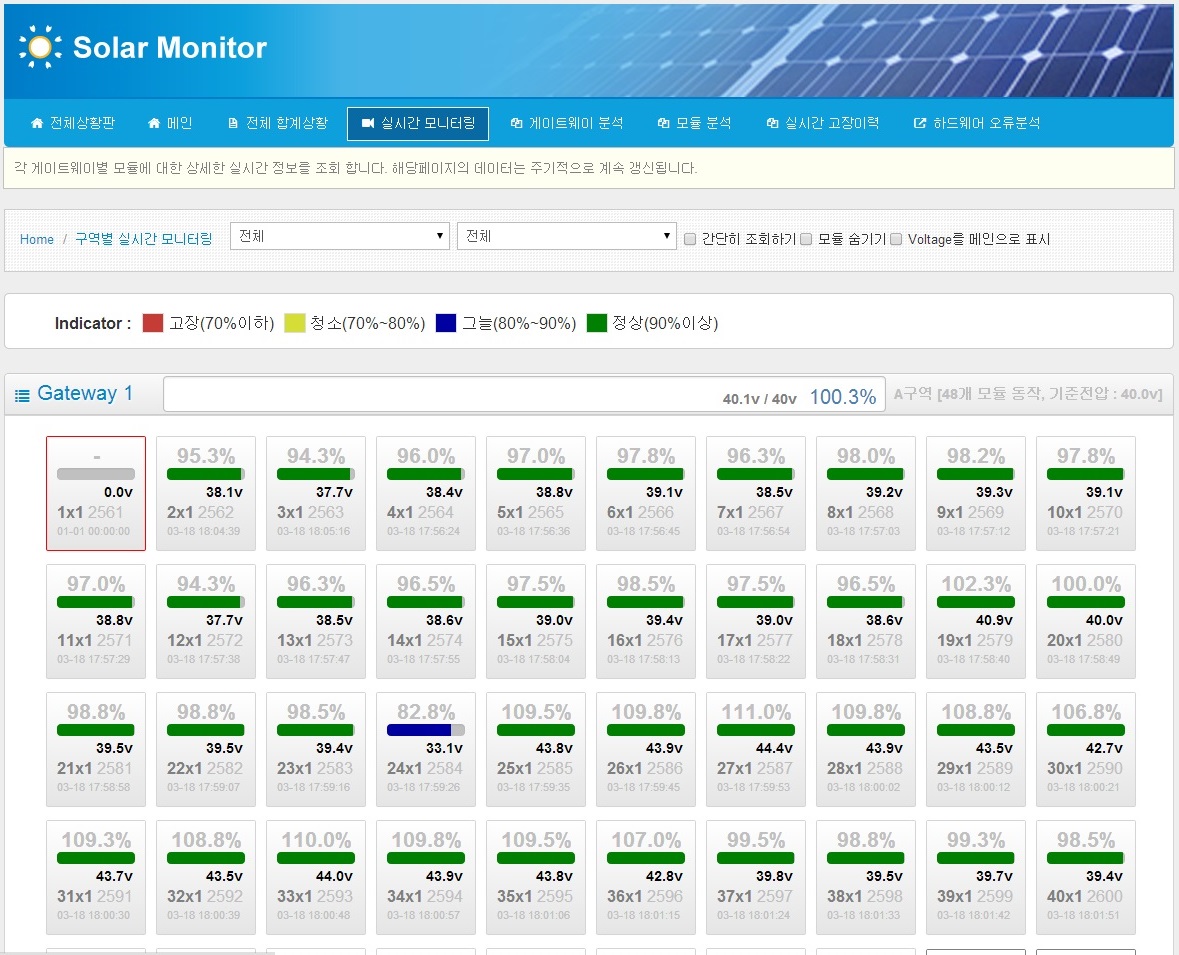Open 하드웨어 오류분석 menu
The image size is (1179, 955).
[x=977, y=123]
